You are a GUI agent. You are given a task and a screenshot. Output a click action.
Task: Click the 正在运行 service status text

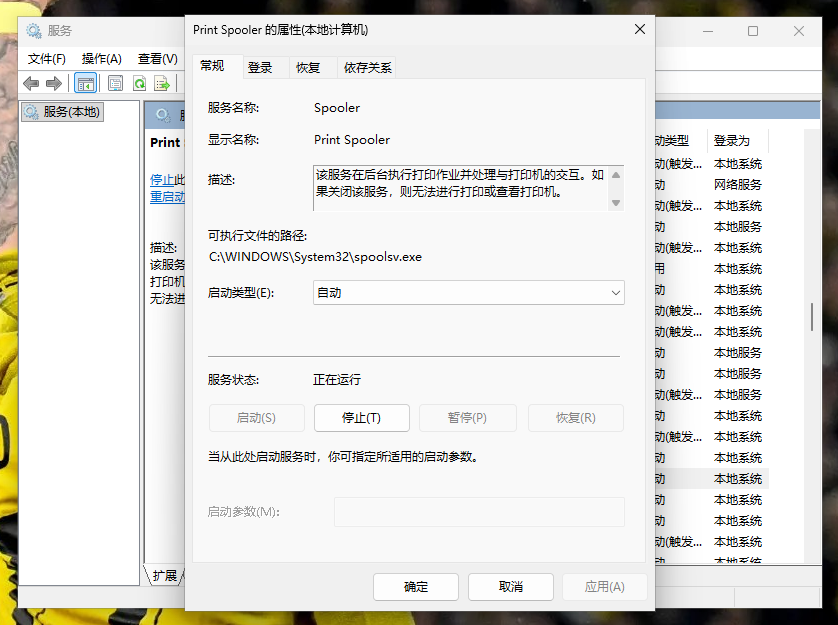point(337,380)
